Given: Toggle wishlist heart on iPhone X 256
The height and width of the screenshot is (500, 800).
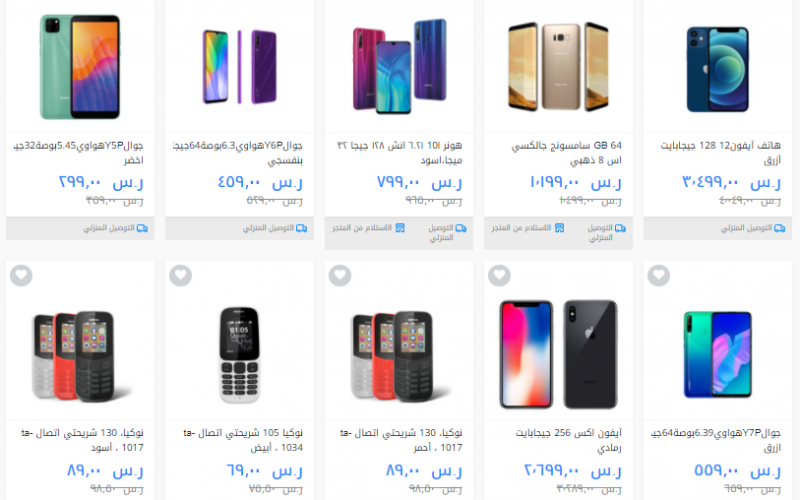Looking at the screenshot, I should [499, 276].
